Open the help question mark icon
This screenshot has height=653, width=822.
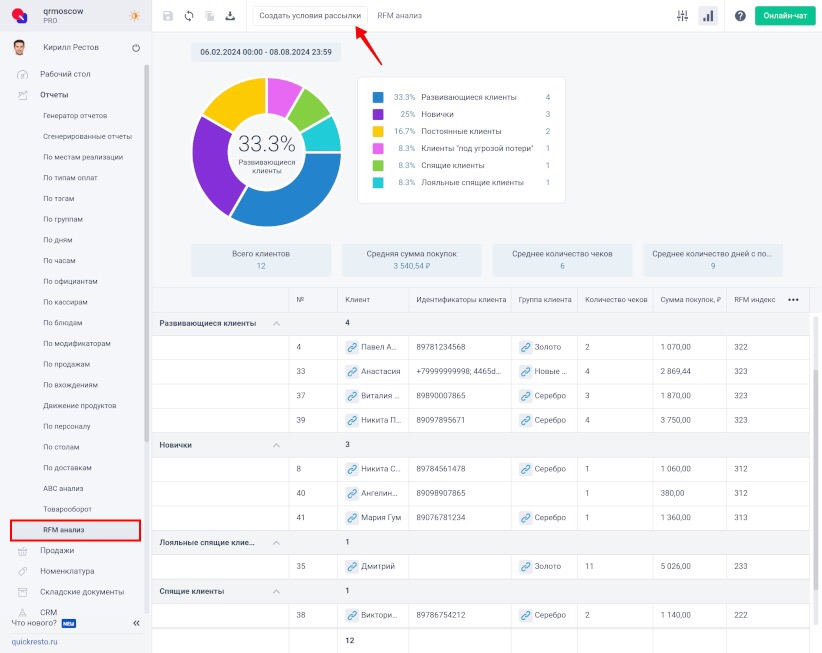coord(740,16)
